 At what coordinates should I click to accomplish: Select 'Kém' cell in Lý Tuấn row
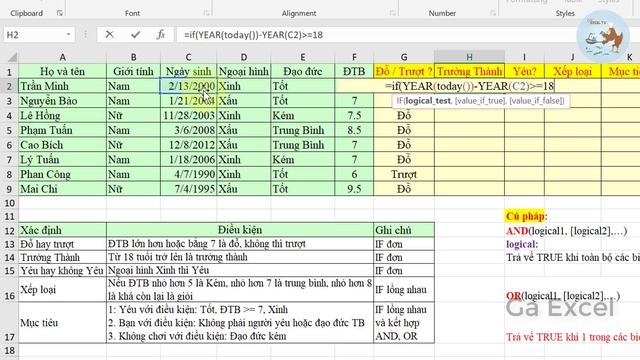302,160
